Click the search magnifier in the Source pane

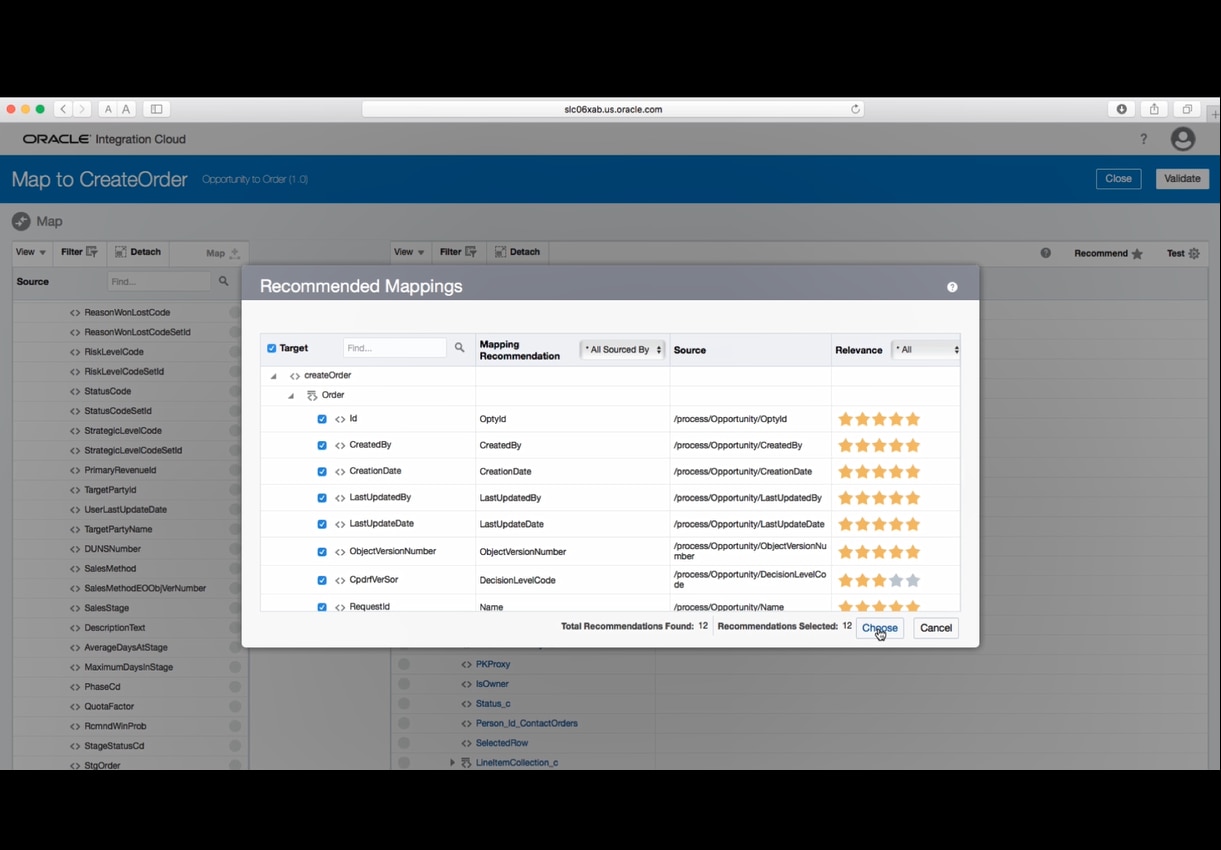point(224,282)
